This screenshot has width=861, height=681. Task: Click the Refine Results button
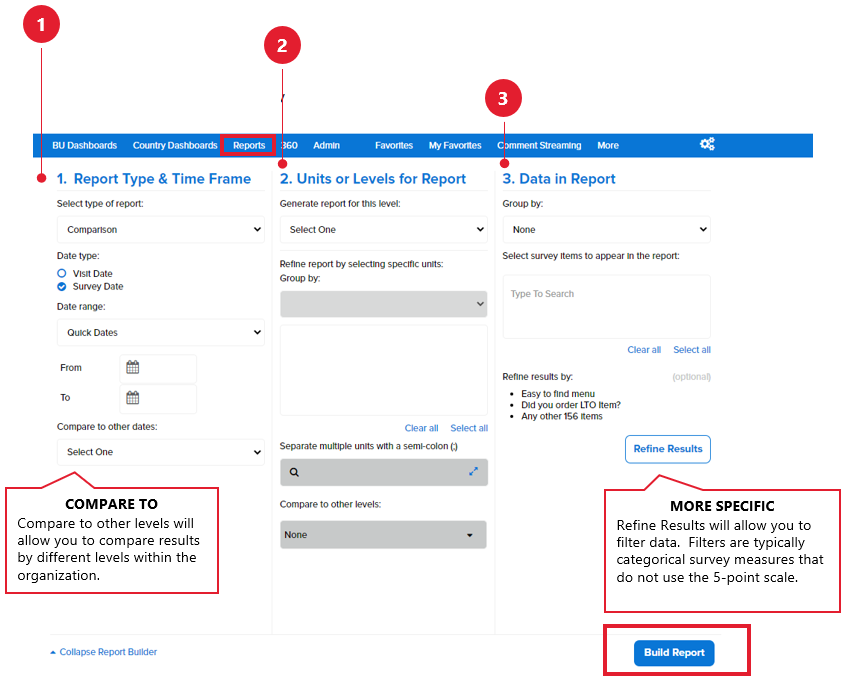(x=668, y=449)
